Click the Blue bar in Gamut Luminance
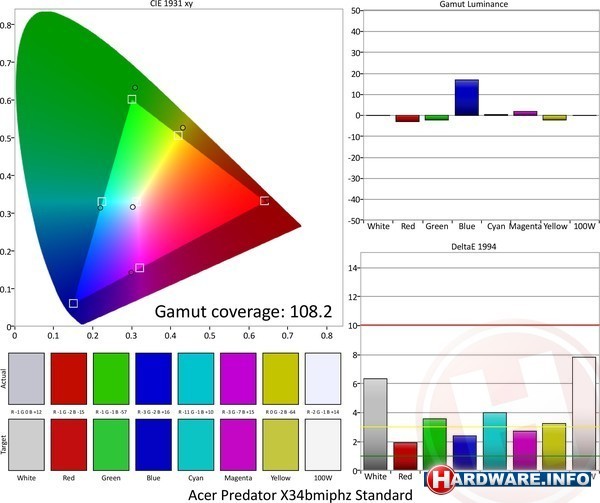600x503 pixels. point(467,98)
